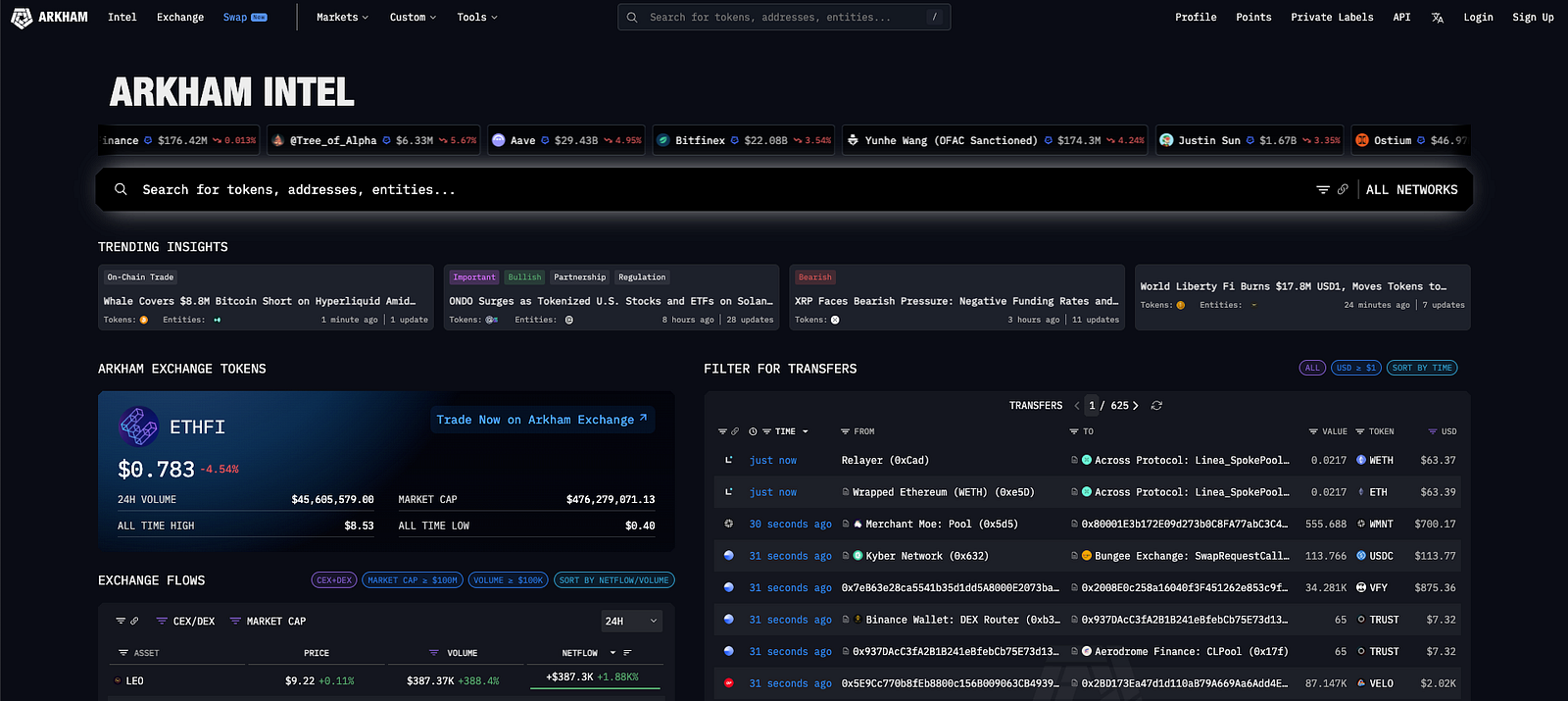Open the NETFLOW column sort caret
Viewport: 1568px width, 701px height.
click(613, 653)
